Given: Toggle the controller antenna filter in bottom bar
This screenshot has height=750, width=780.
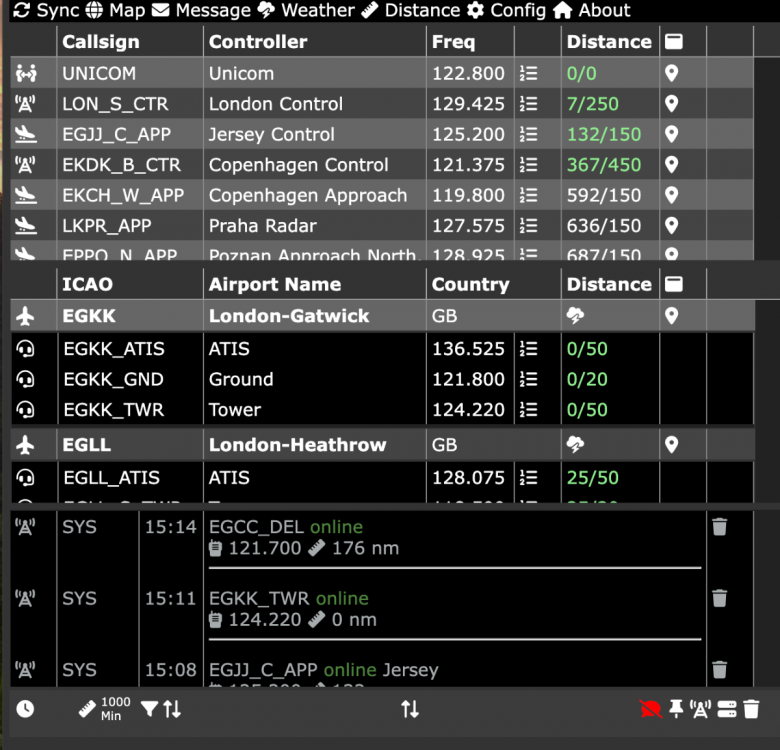Looking at the screenshot, I should (701, 709).
